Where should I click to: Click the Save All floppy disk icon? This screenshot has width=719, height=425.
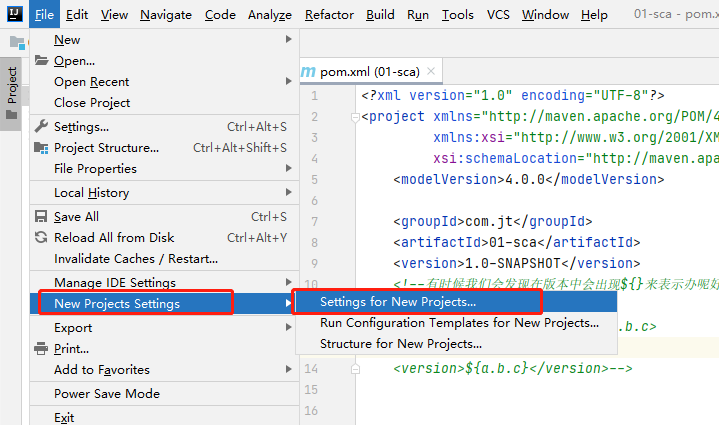point(41,216)
